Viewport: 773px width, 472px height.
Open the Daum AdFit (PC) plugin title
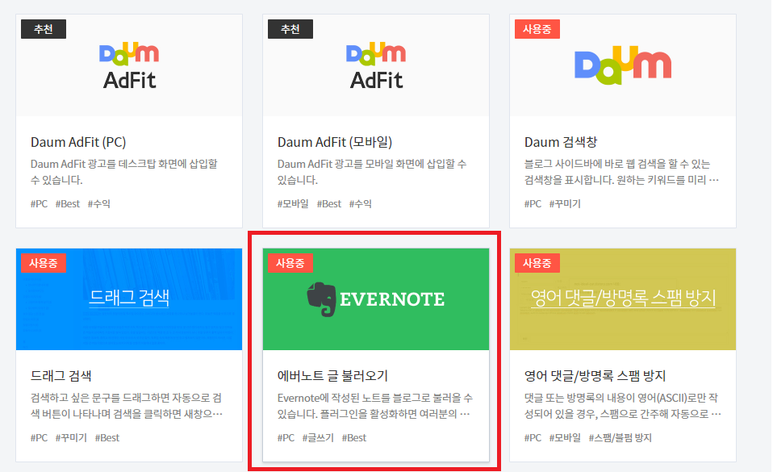[78, 142]
